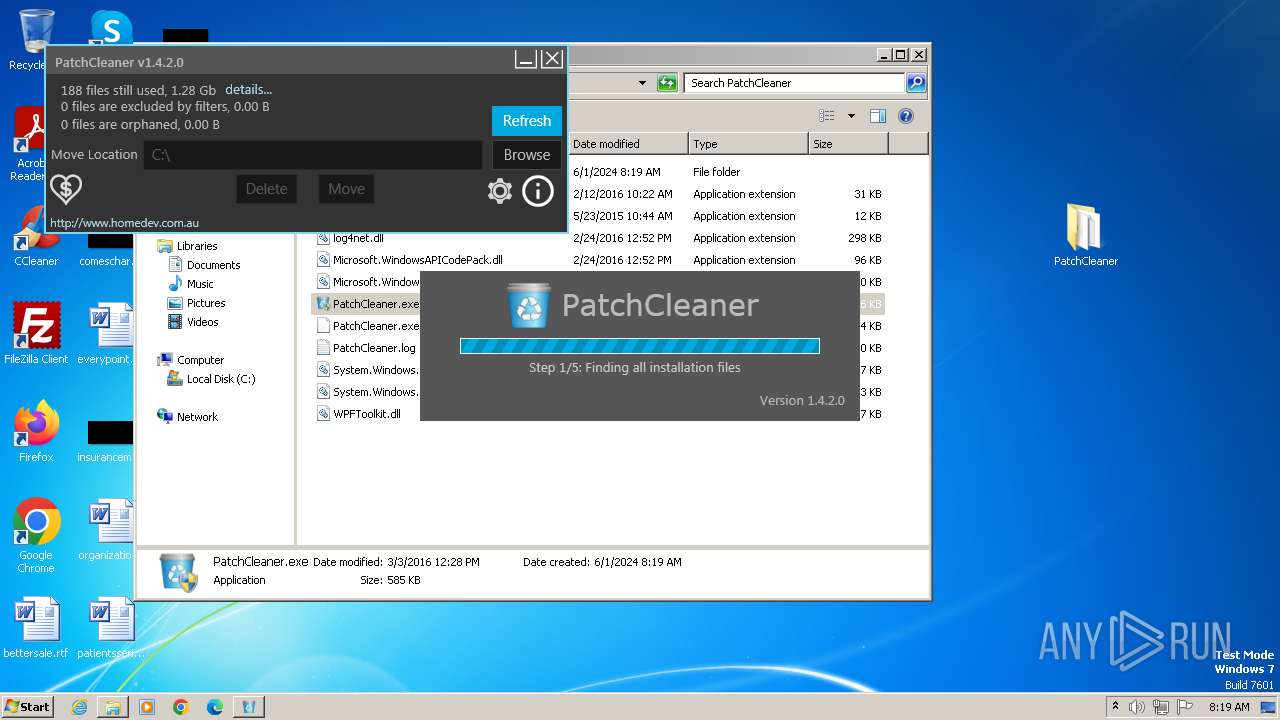Open the details... link

point(248,89)
